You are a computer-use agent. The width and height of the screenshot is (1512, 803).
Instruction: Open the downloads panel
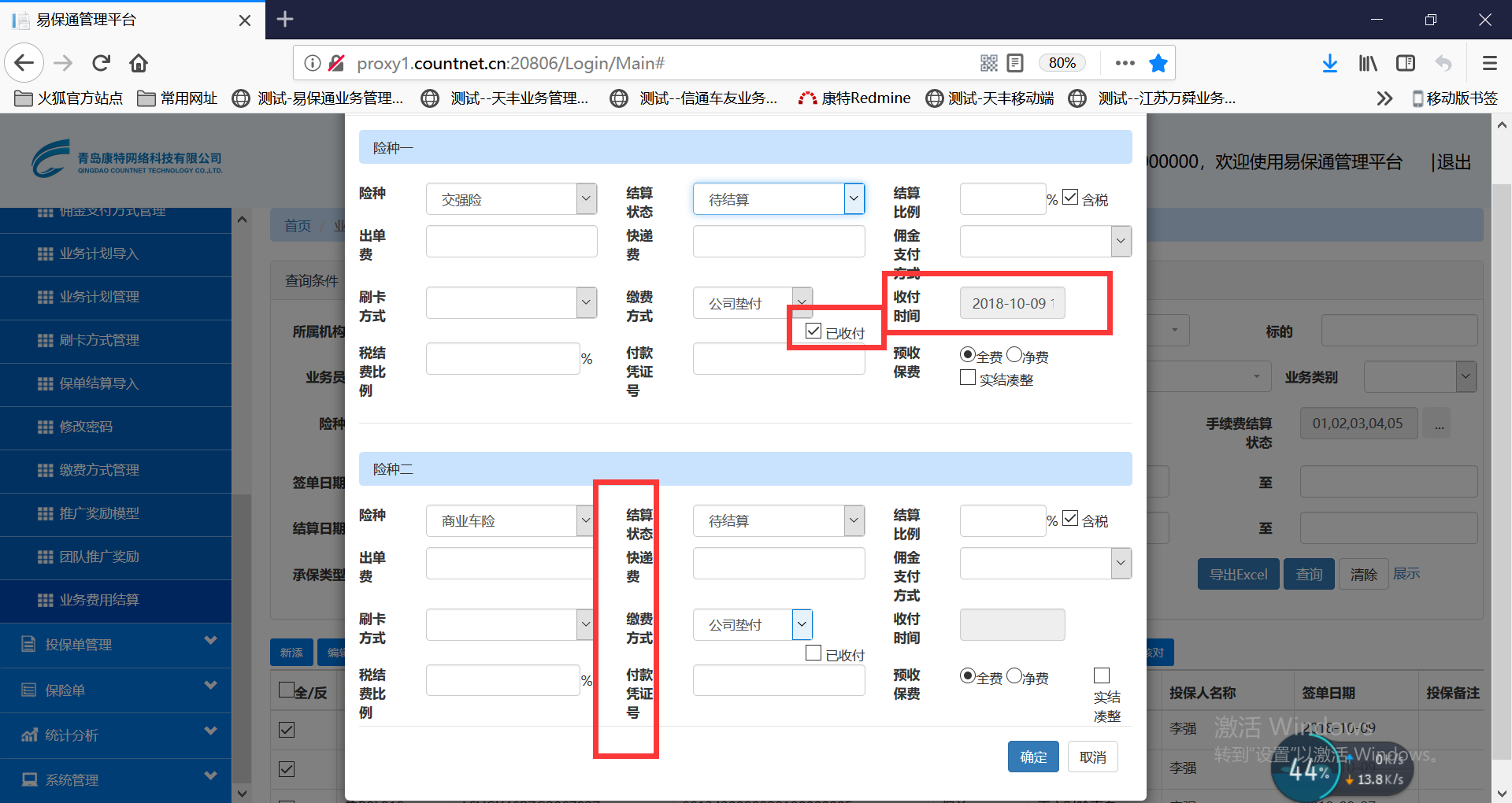tap(1330, 63)
